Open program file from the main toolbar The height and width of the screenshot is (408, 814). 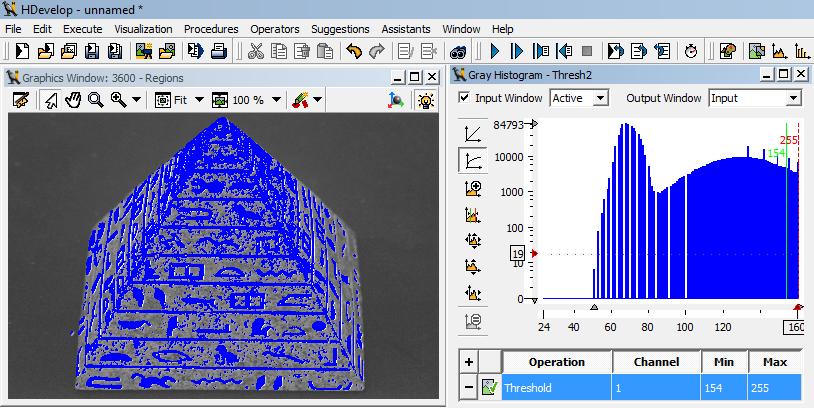tap(46, 51)
